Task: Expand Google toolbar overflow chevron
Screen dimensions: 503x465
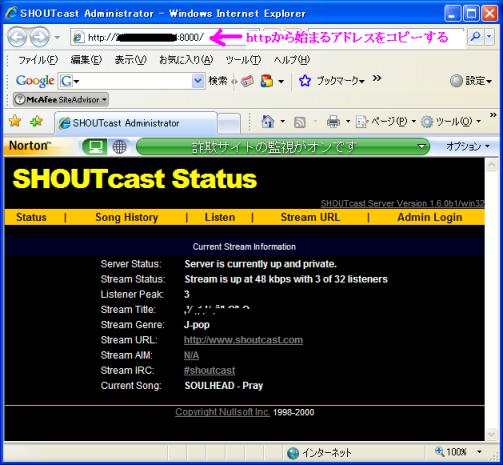Action: (377, 79)
